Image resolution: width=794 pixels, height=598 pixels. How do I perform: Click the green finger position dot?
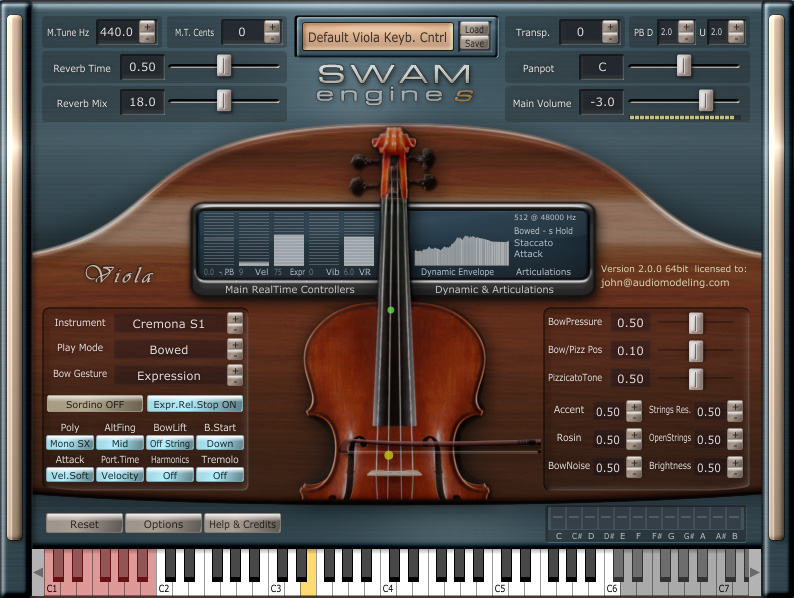(x=390, y=310)
